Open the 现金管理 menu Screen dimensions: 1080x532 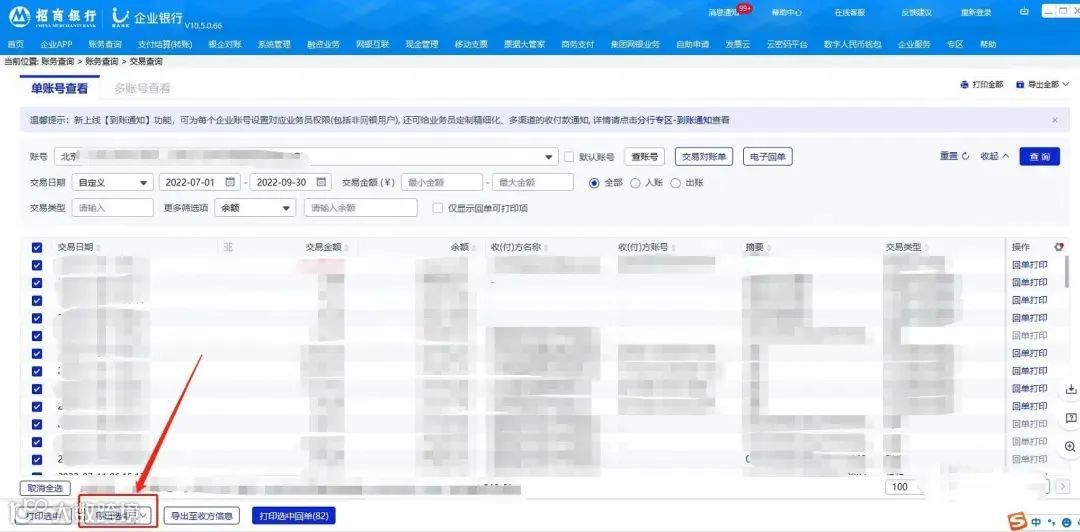422,44
